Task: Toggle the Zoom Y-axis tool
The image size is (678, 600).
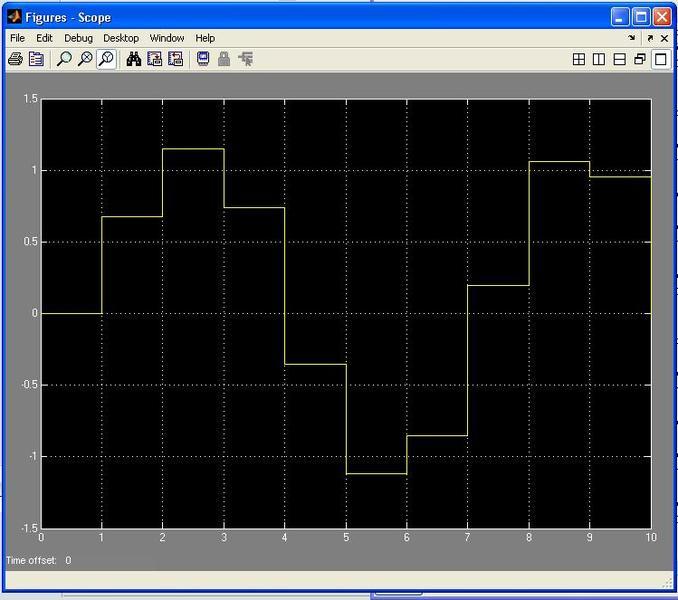Action: coord(106,59)
